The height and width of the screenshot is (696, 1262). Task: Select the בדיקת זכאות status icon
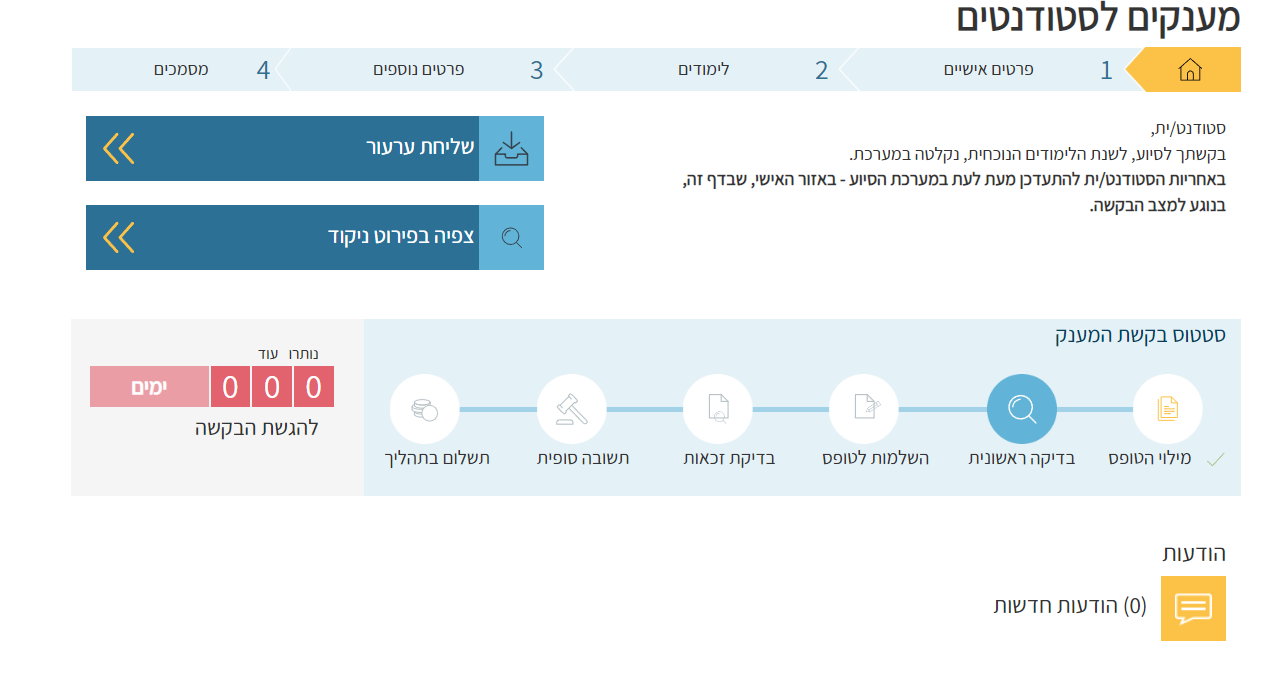pyautogui.click(x=718, y=409)
